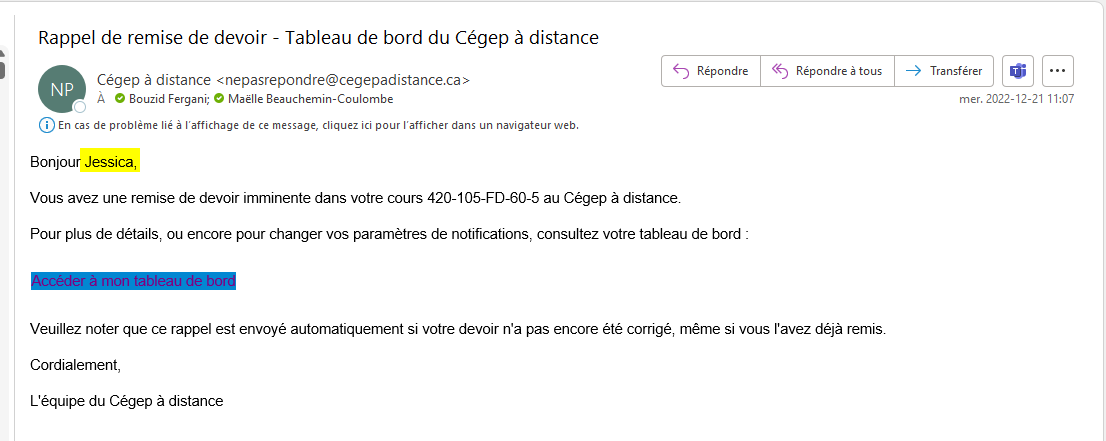The height and width of the screenshot is (441, 1106).
Task: Open message in web browser via info bar
Action: tap(318, 125)
